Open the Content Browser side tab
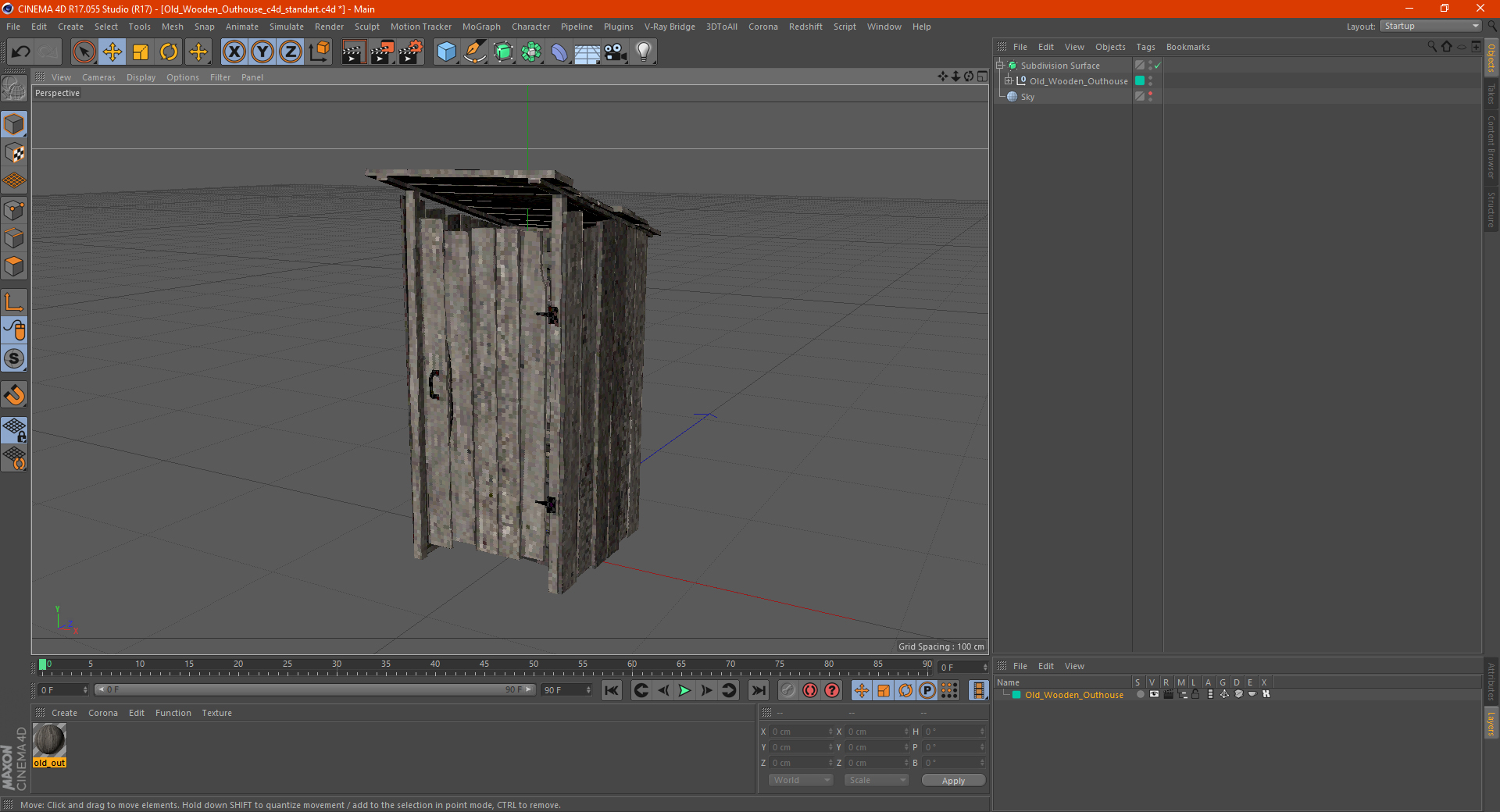Image resolution: width=1500 pixels, height=812 pixels. tap(1491, 147)
